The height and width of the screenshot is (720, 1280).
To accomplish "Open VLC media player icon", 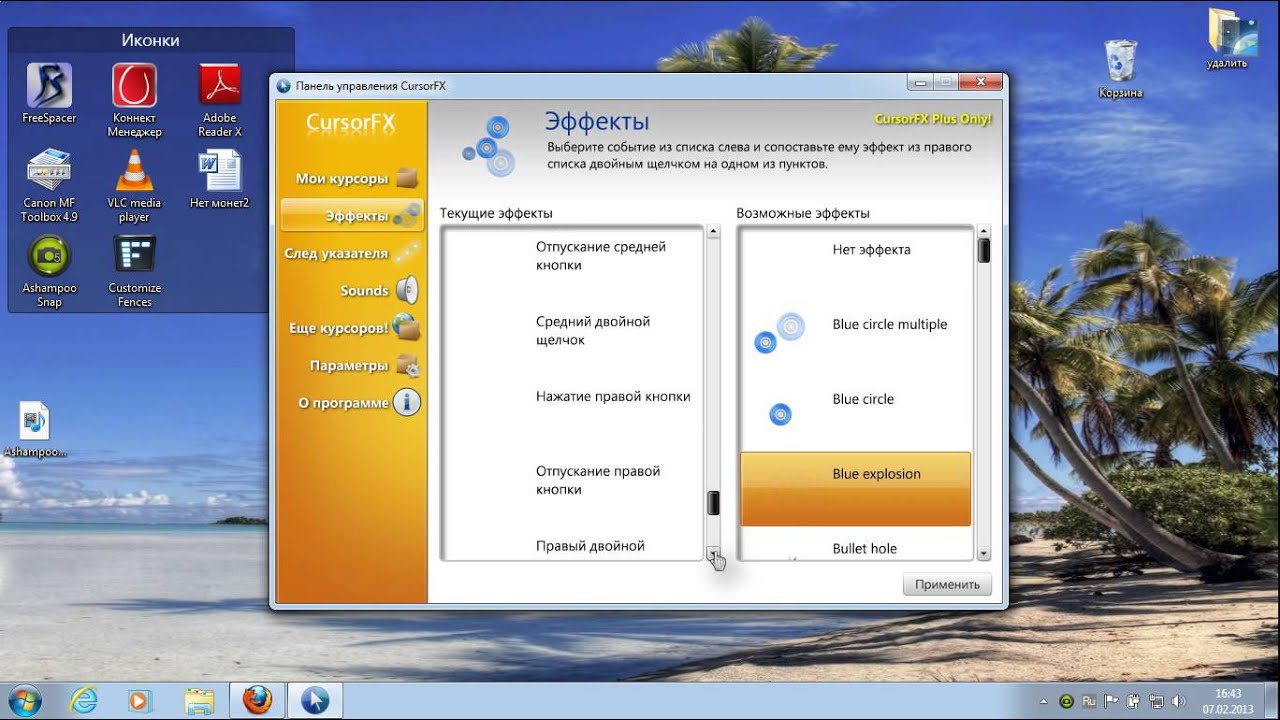I will 134,185.
